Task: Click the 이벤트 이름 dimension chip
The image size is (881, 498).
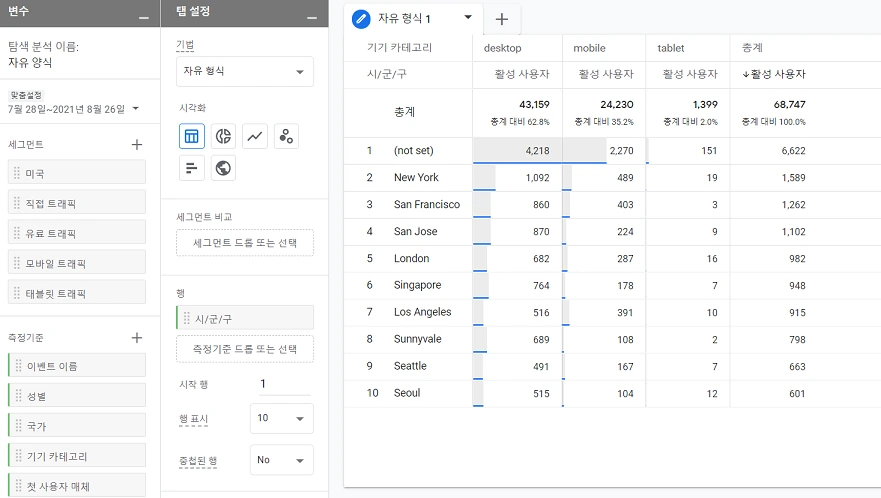Action: tap(77, 365)
